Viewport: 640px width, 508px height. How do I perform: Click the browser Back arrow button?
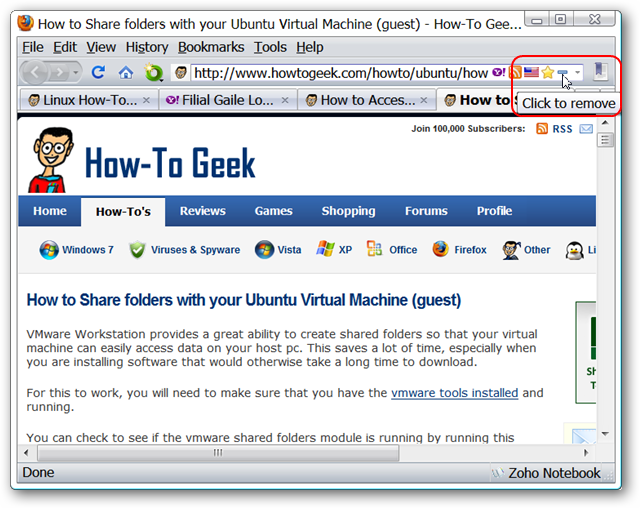pos(35,73)
